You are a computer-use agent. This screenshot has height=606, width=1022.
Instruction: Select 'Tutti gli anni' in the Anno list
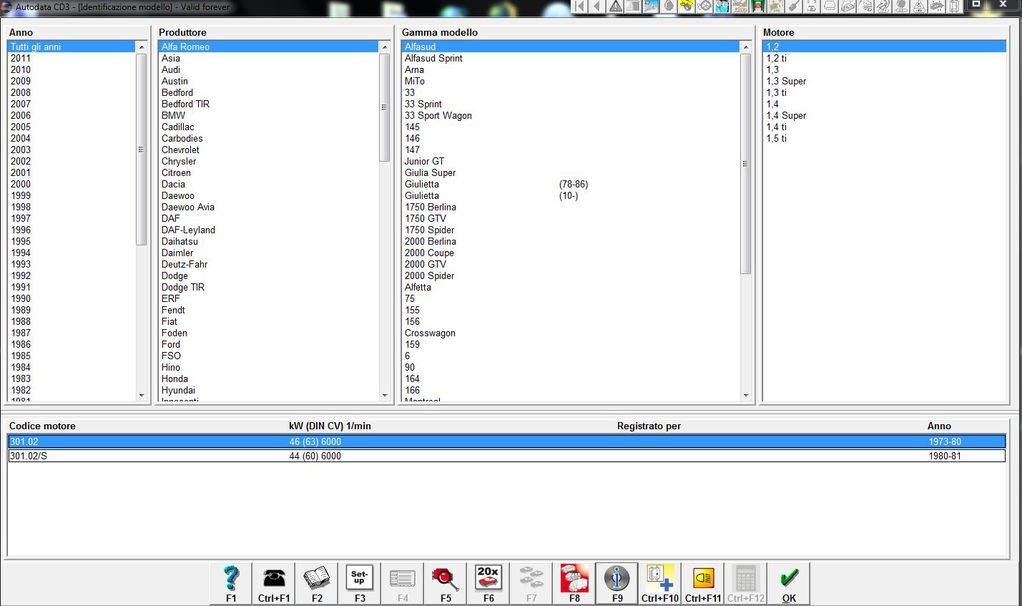coord(72,47)
